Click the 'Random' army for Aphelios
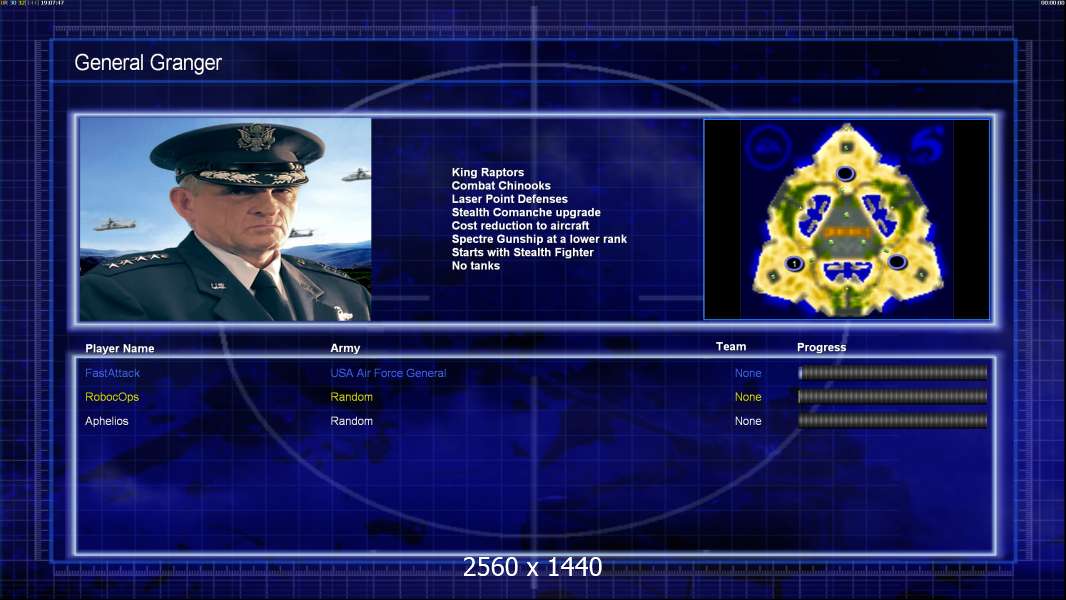Viewport: 1066px width, 600px height. [351, 421]
